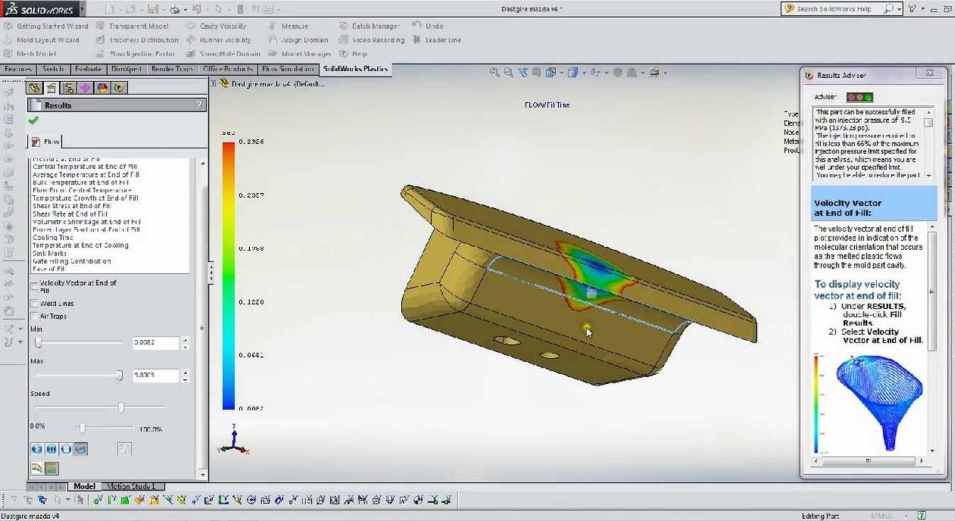Open the SolidWorks logo menu arrow
The height and width of the screenshot is (521, 955).
pyautogui.click(x=83, y=10)
